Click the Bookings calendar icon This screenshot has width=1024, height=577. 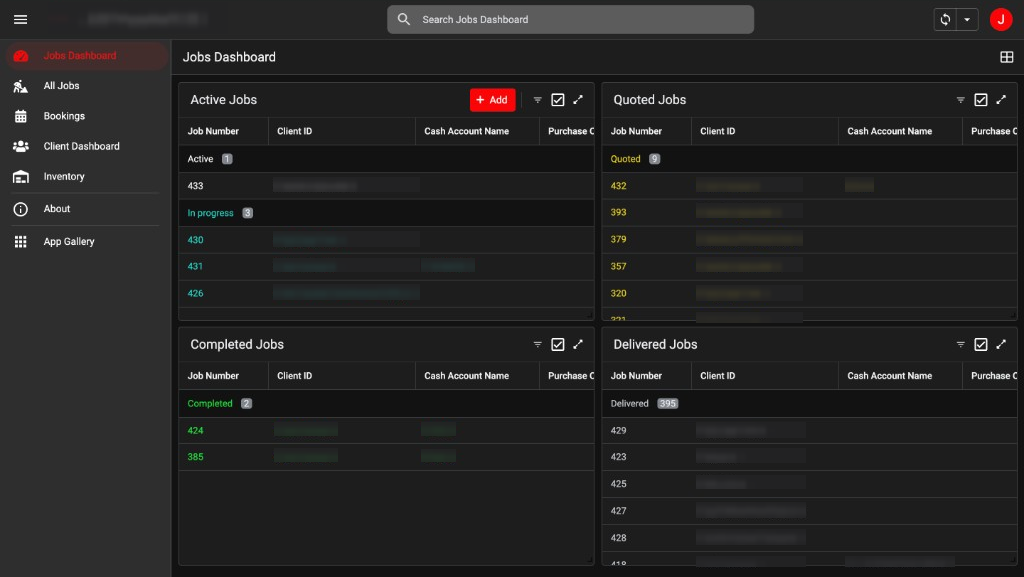[21, 116]
